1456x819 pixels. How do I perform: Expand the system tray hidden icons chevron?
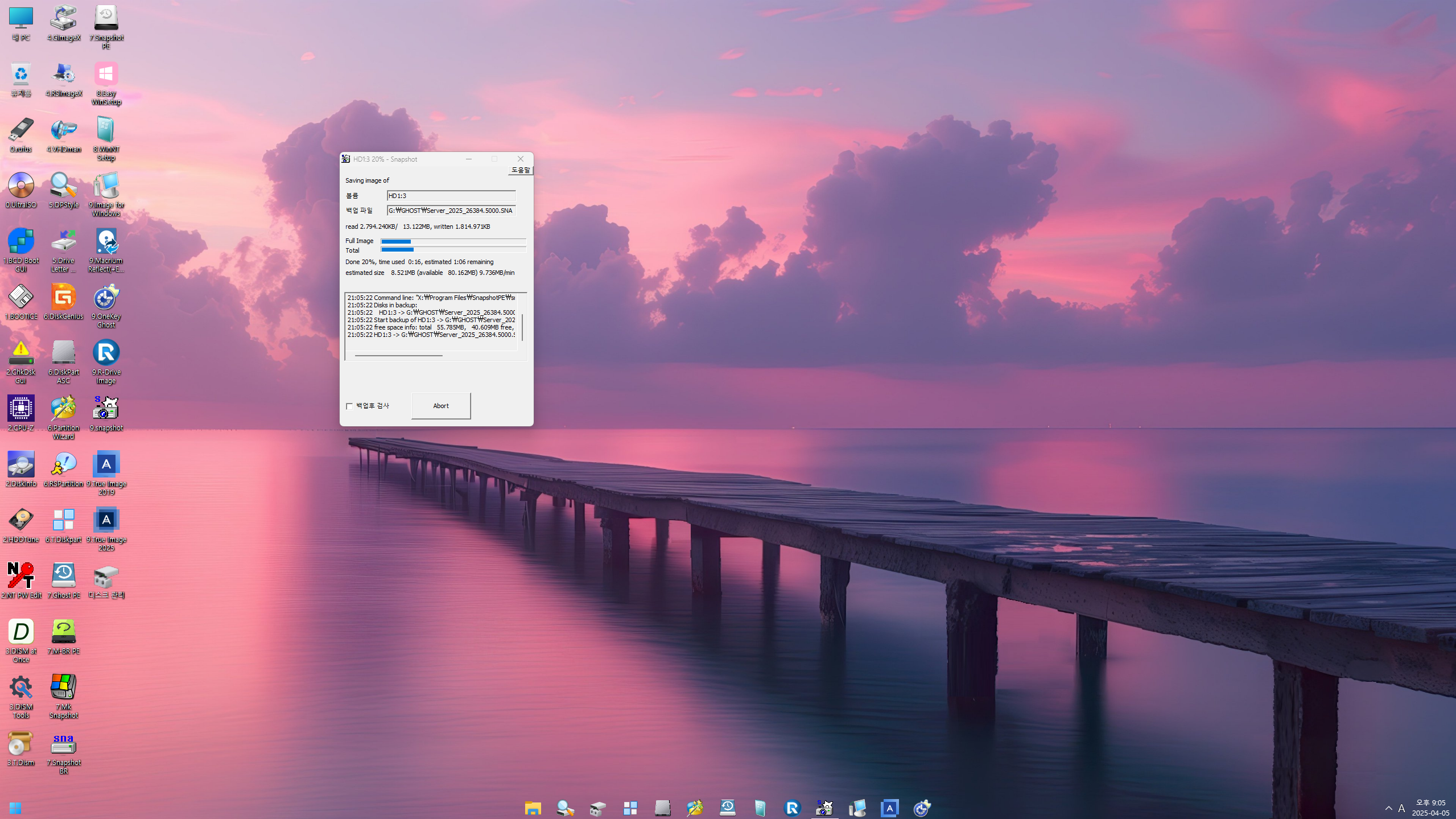click(1389, 808)
